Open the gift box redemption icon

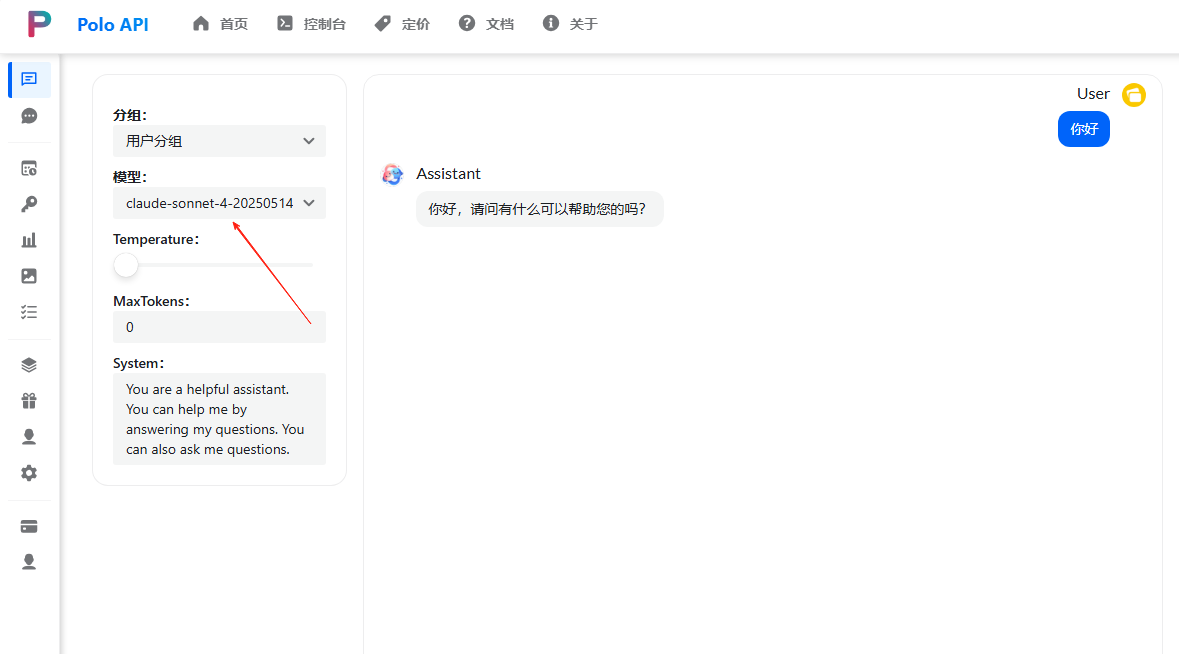29,401
